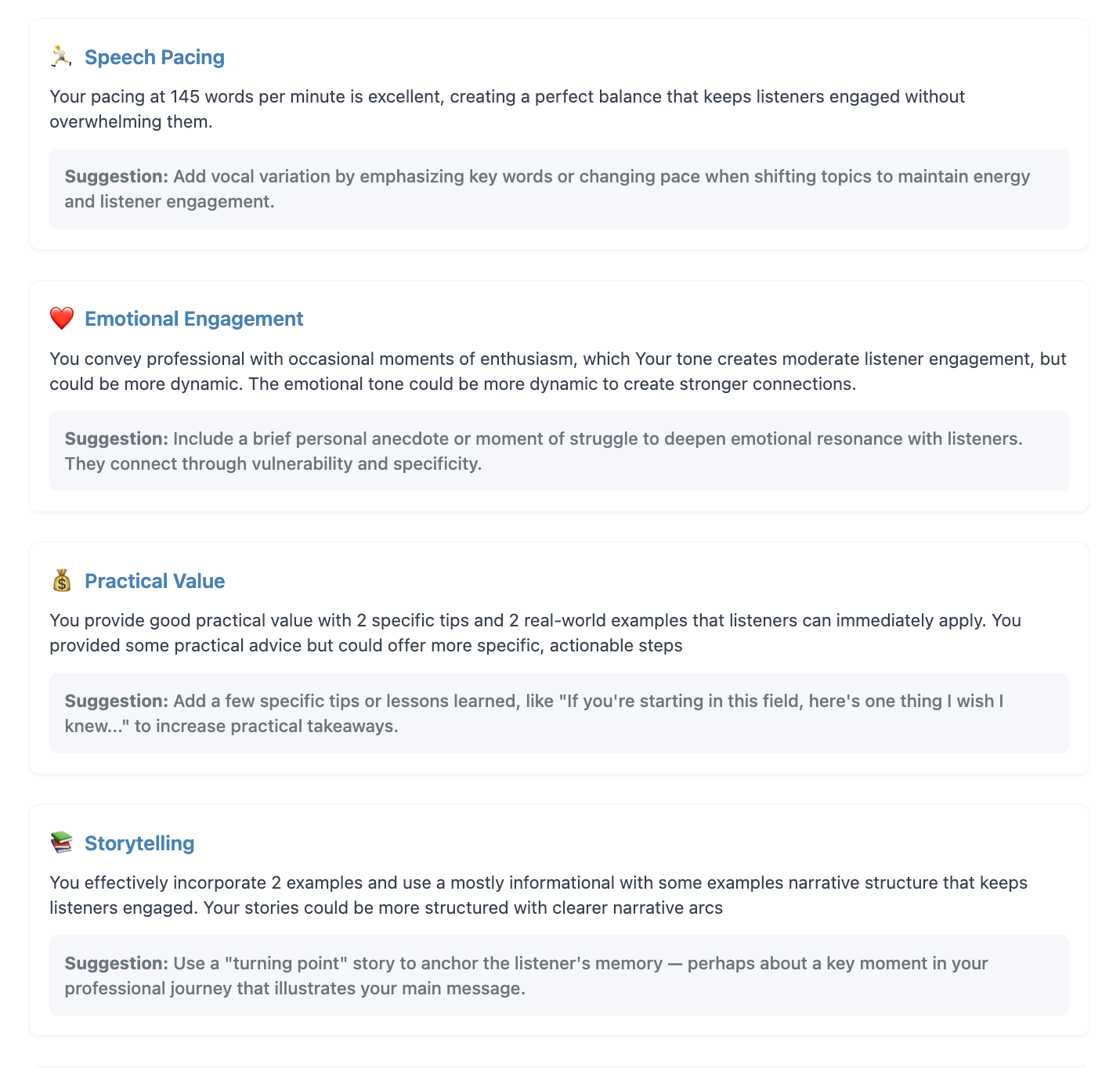
Task: Open the Speech Pacing heading
Action: [154, 57]
